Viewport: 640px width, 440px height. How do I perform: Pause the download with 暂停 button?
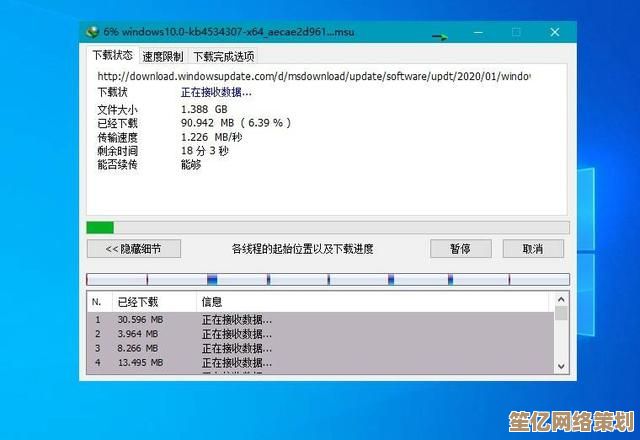(x=460, y=249)
